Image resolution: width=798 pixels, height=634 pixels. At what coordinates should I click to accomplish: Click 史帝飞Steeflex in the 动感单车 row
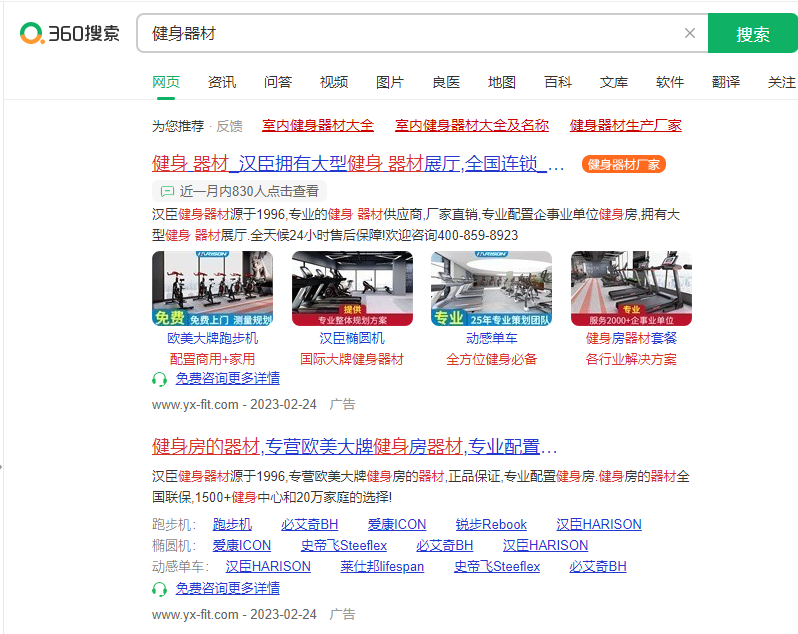497,566
